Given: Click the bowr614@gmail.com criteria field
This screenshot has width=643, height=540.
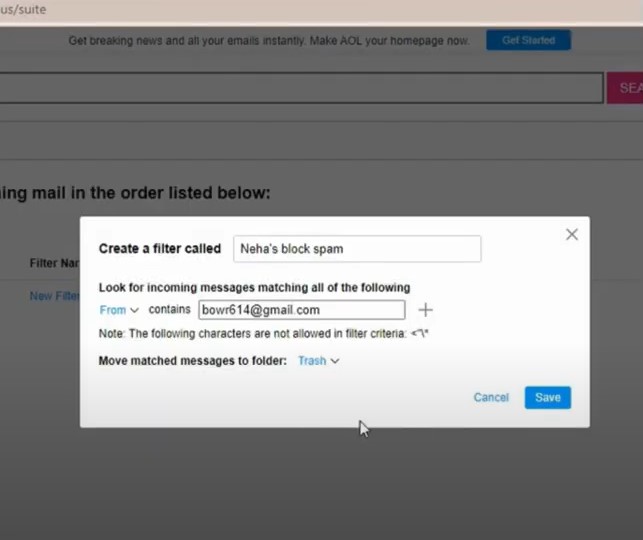Looking at the screenshot, I should (x=302, y=310).
